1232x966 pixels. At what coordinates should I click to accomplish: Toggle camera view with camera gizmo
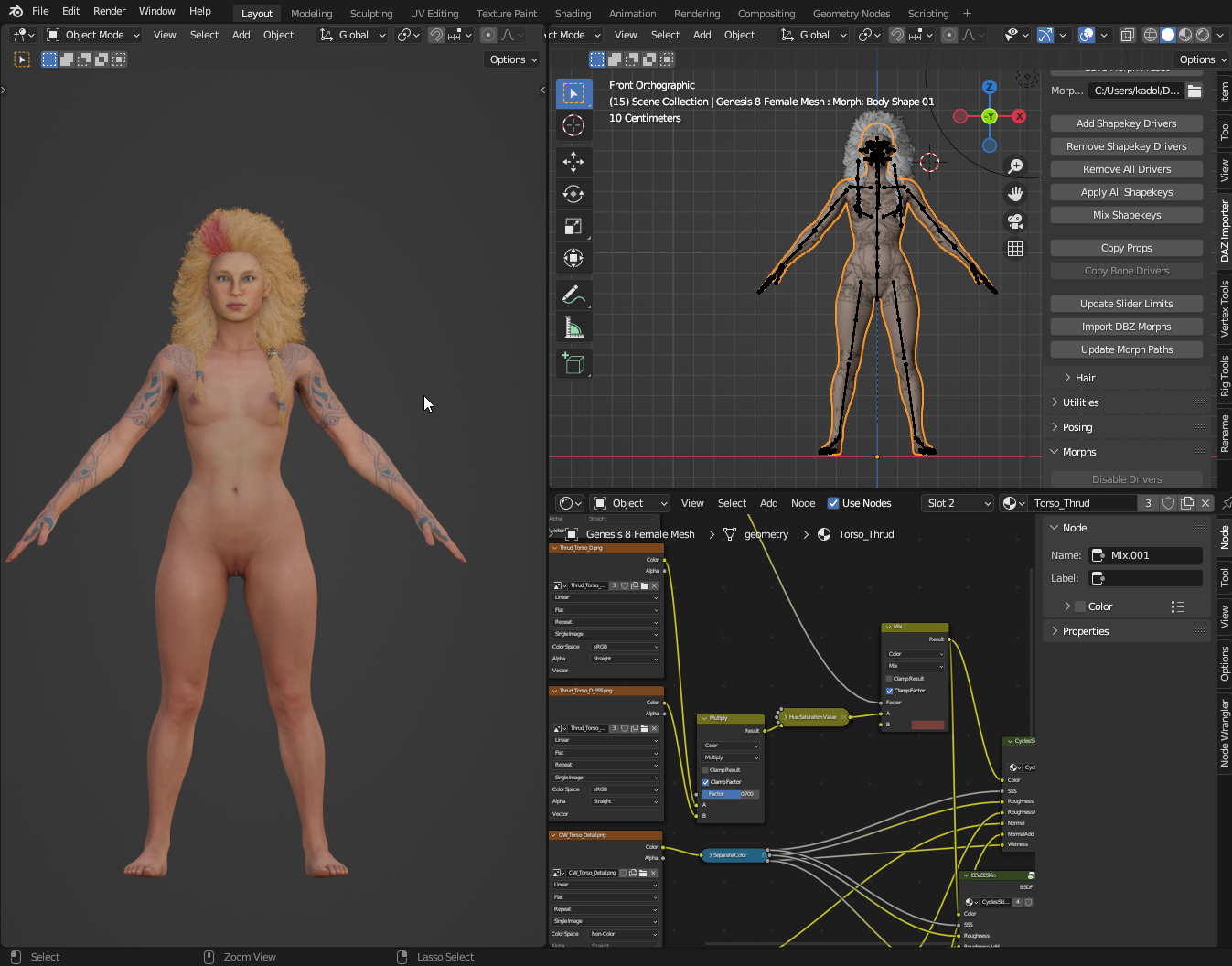[1015, 221]
